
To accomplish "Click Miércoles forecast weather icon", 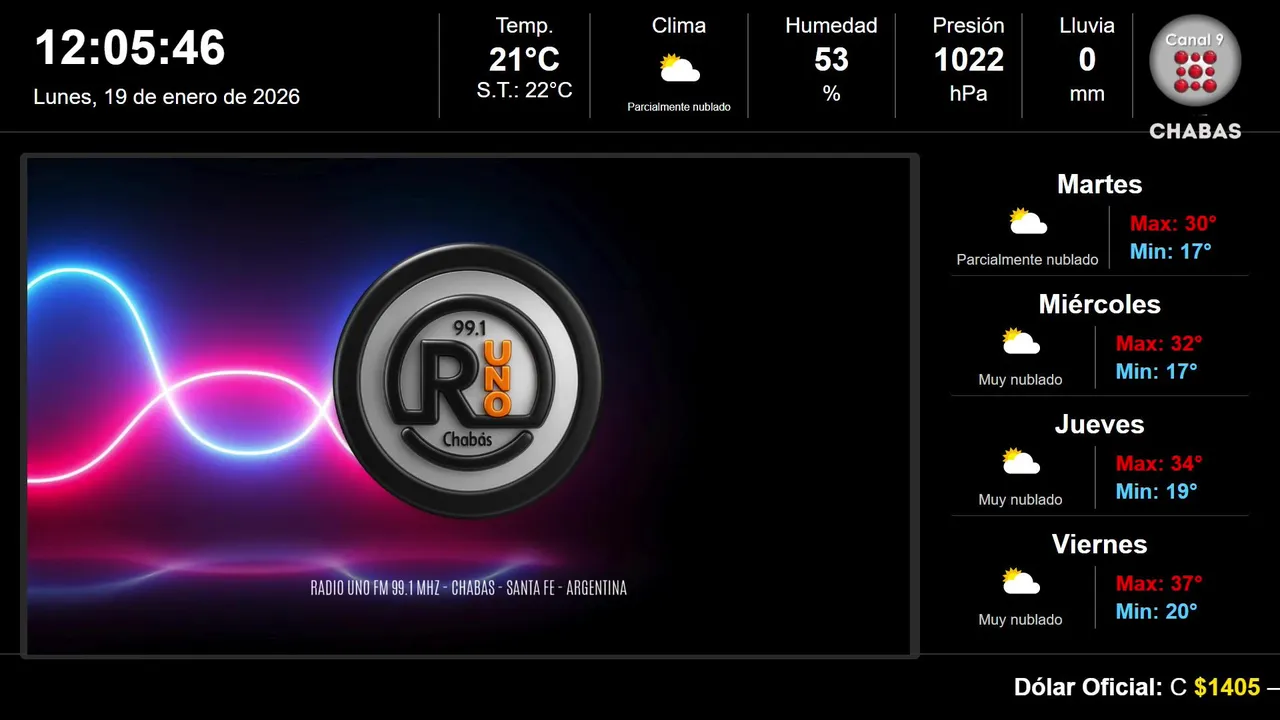I will [1020, 341].
